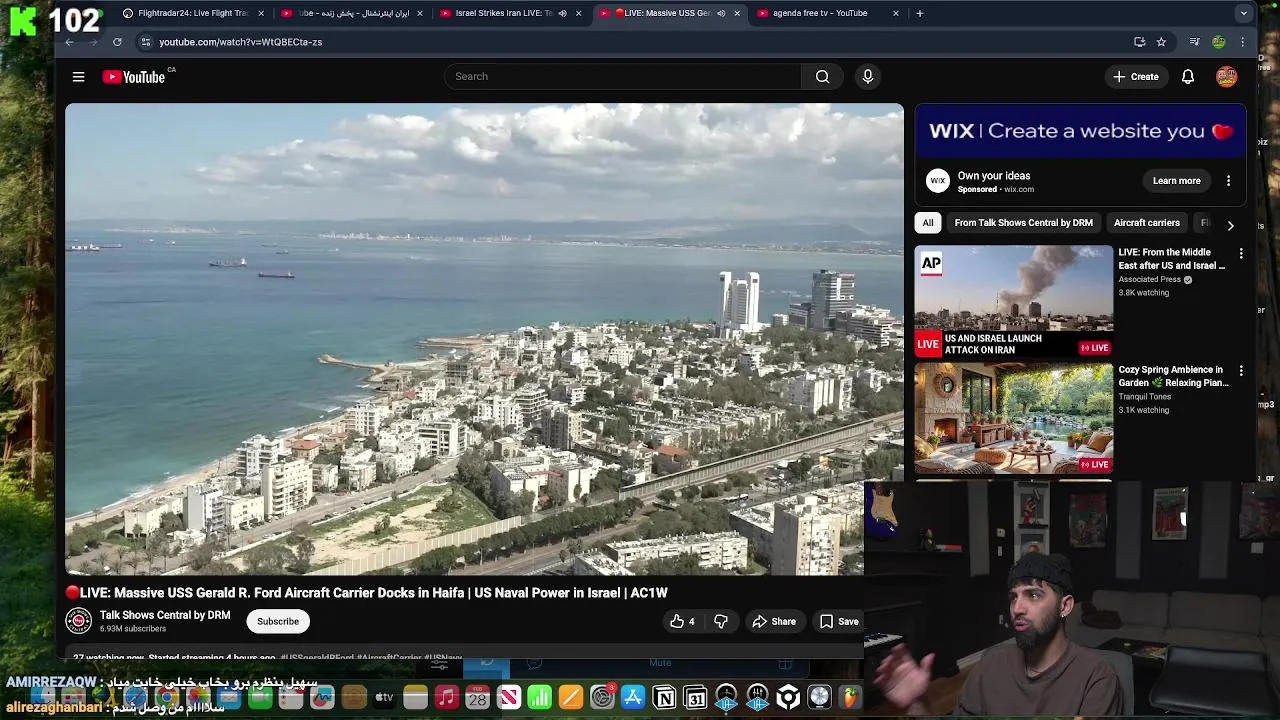The image size is (1280, 720).
Task: Switch to Israel Strikes Iran LIVE tab
Action: (x=496, y=13)
